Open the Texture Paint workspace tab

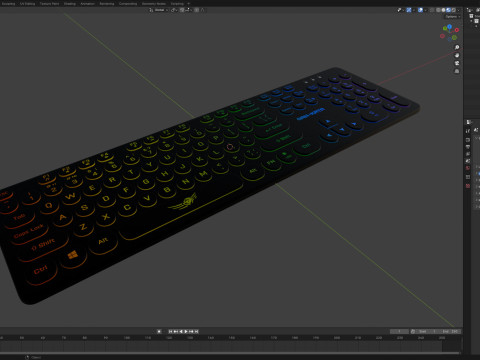tap(49, 4)
